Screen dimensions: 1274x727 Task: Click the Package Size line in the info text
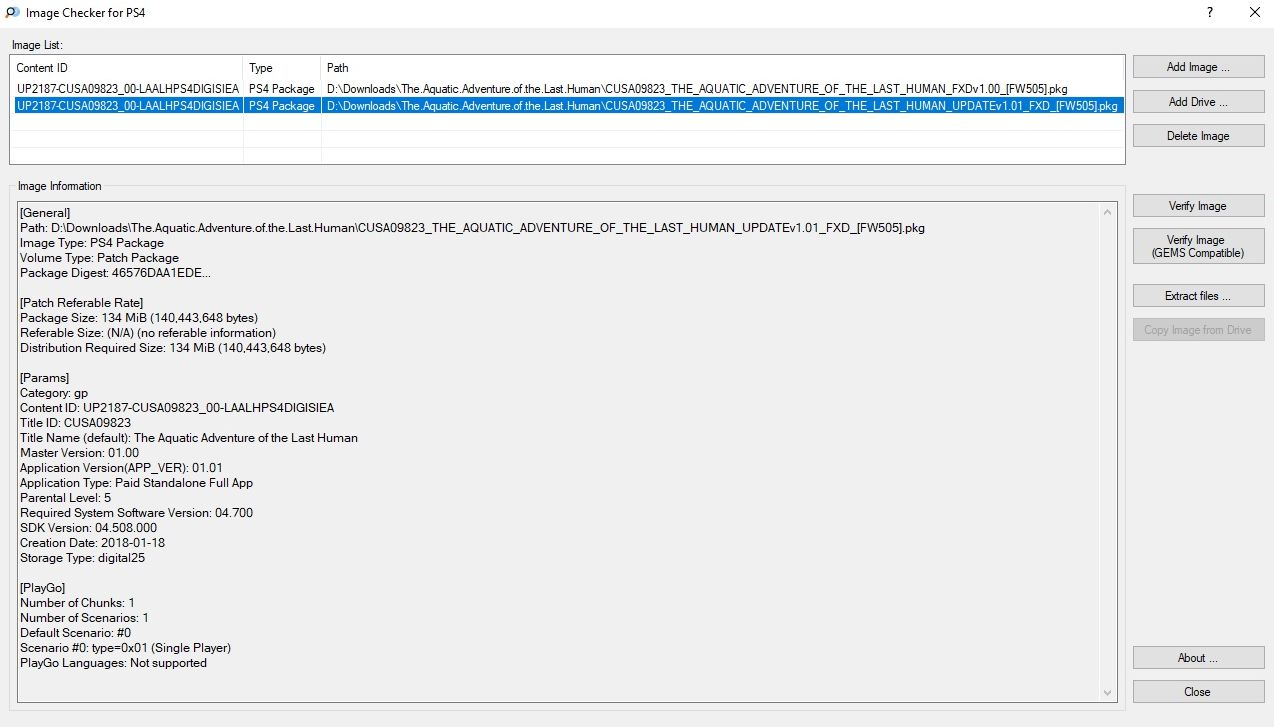(x=139, y=318)
